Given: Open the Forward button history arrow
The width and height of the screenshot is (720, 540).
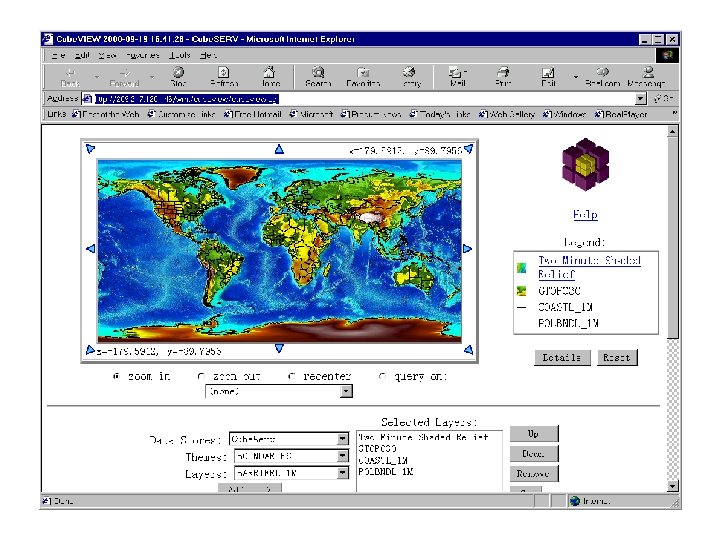Looking at the screenshot, I should pyautogui.click(x=152, y=77).
